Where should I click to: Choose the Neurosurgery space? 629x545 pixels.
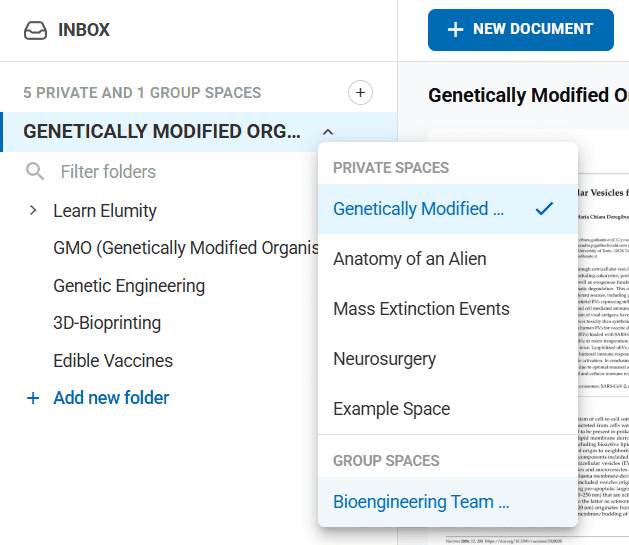pyautogui.click(x=384, y=359)
